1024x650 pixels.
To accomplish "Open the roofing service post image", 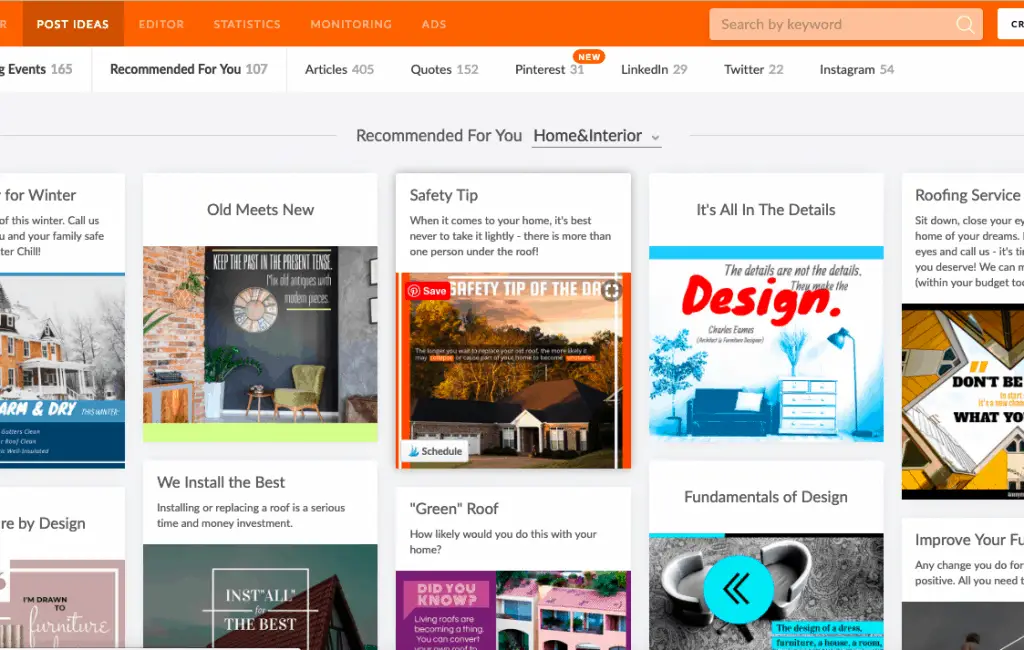I will tap(963, 401).
